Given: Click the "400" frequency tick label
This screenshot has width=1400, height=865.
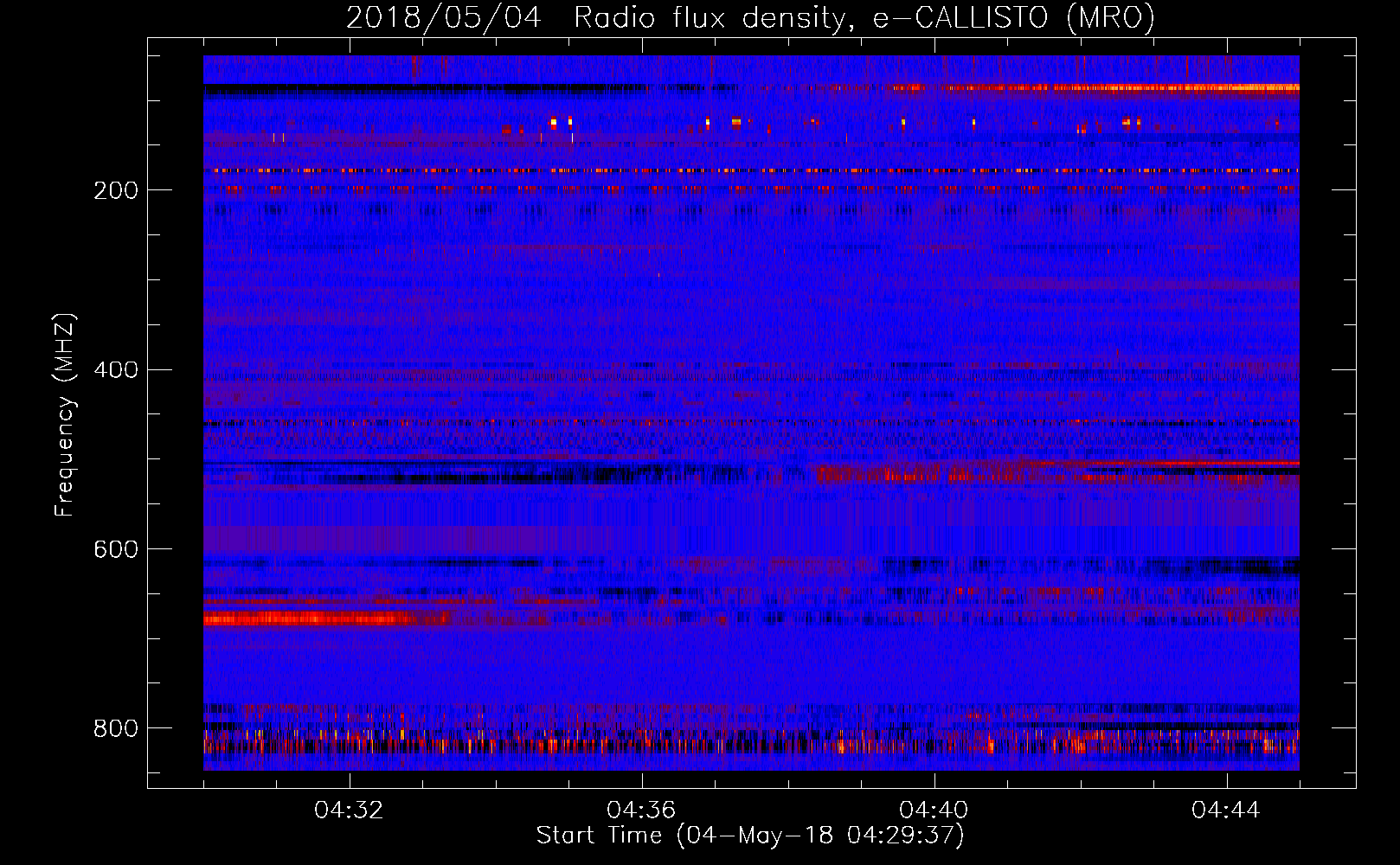Looking at the screenshot, I should 116,370.
